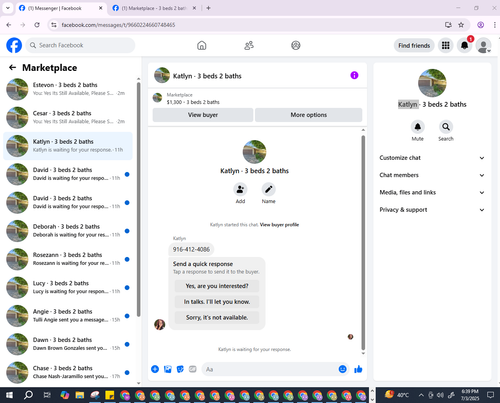
Task: Add people to the chat
Action: (240, 189)
